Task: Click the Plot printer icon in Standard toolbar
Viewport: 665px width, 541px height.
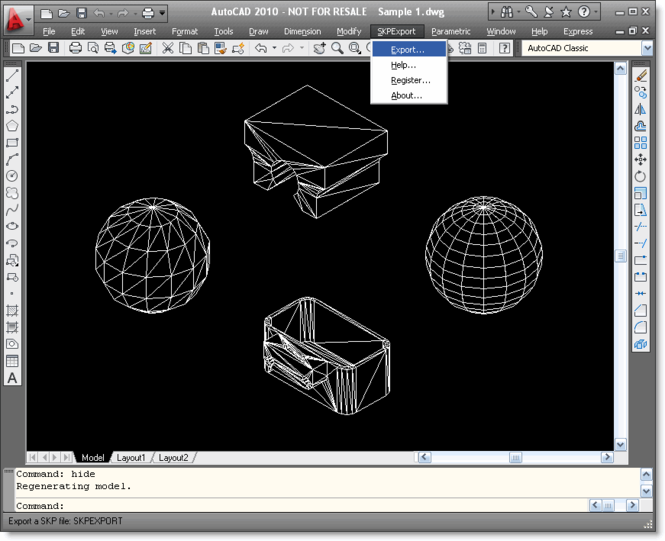Action: coord(75,48)
